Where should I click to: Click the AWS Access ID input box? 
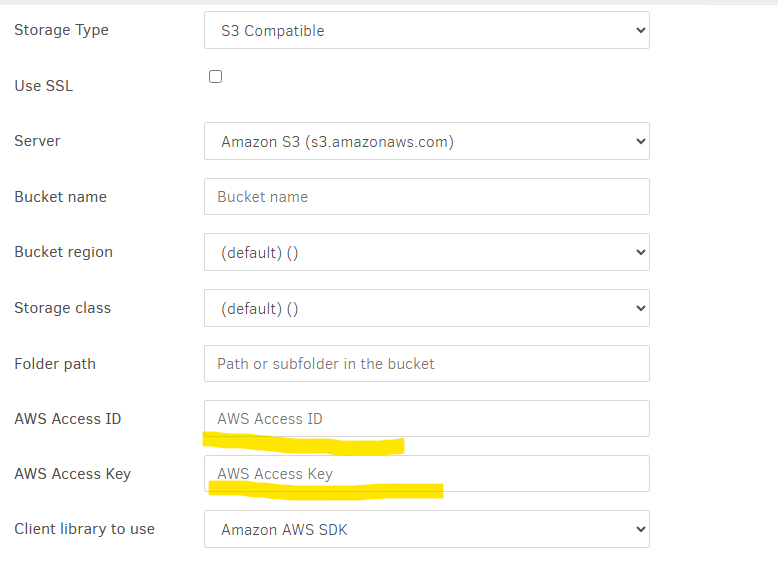tap(426, 419)
